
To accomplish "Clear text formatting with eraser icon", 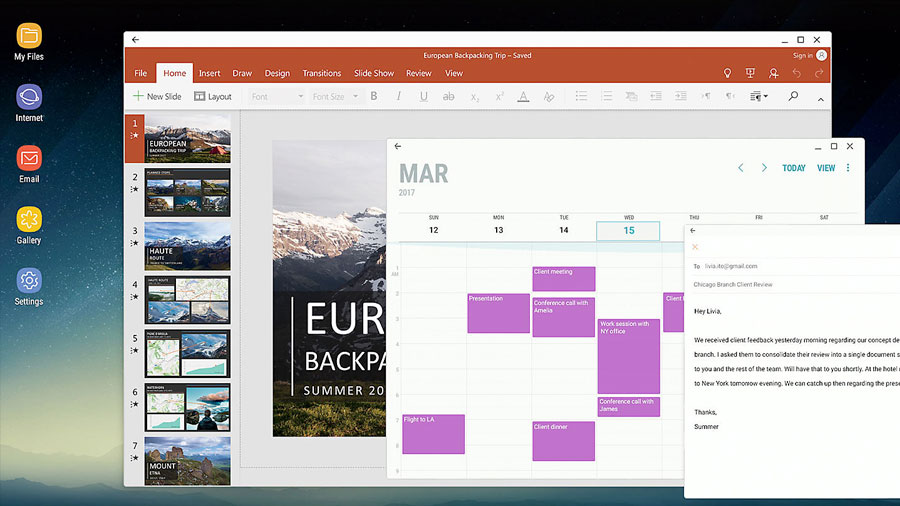I will tap(549, 96).
